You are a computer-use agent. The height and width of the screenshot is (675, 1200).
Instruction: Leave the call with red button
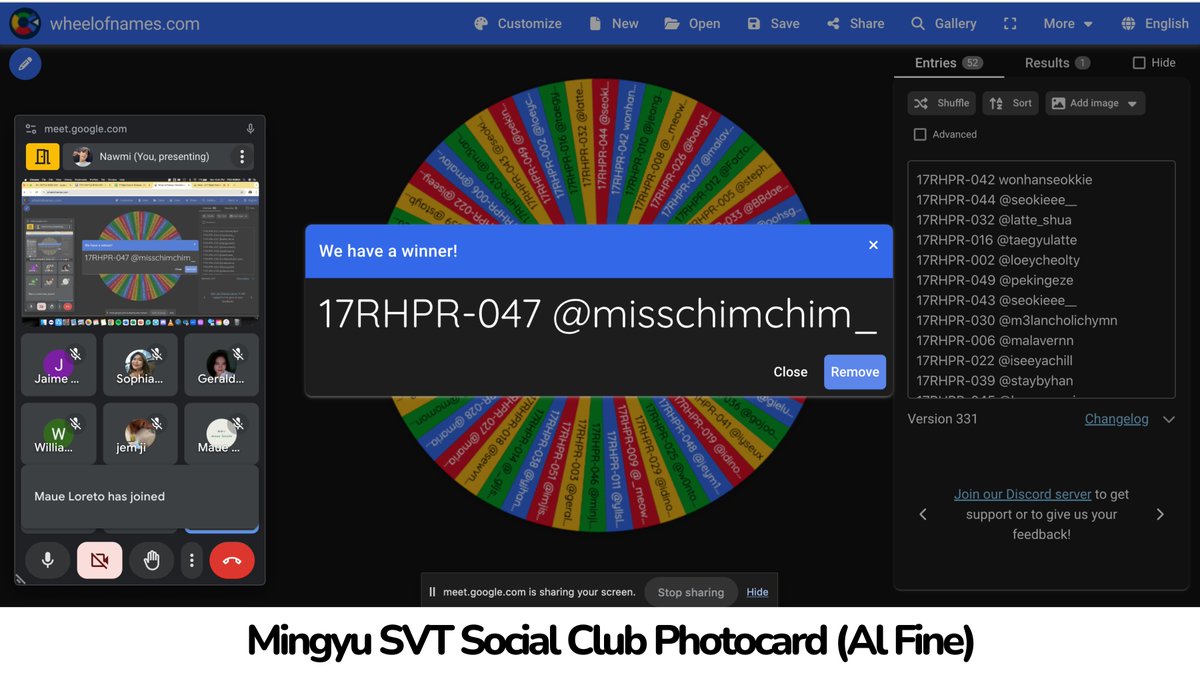(232, 561)
